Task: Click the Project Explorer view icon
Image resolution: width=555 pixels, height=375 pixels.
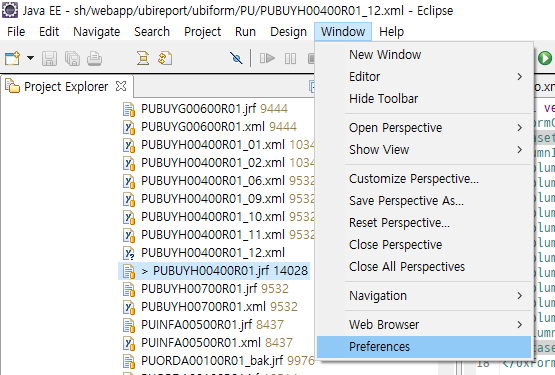Action: point(12,86)
